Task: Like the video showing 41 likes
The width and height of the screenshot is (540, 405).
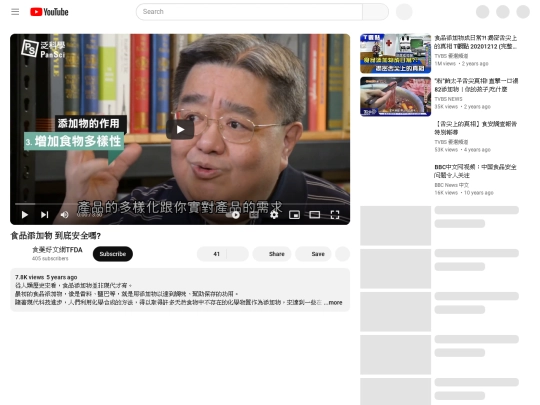Action: (x=211, y=254)
